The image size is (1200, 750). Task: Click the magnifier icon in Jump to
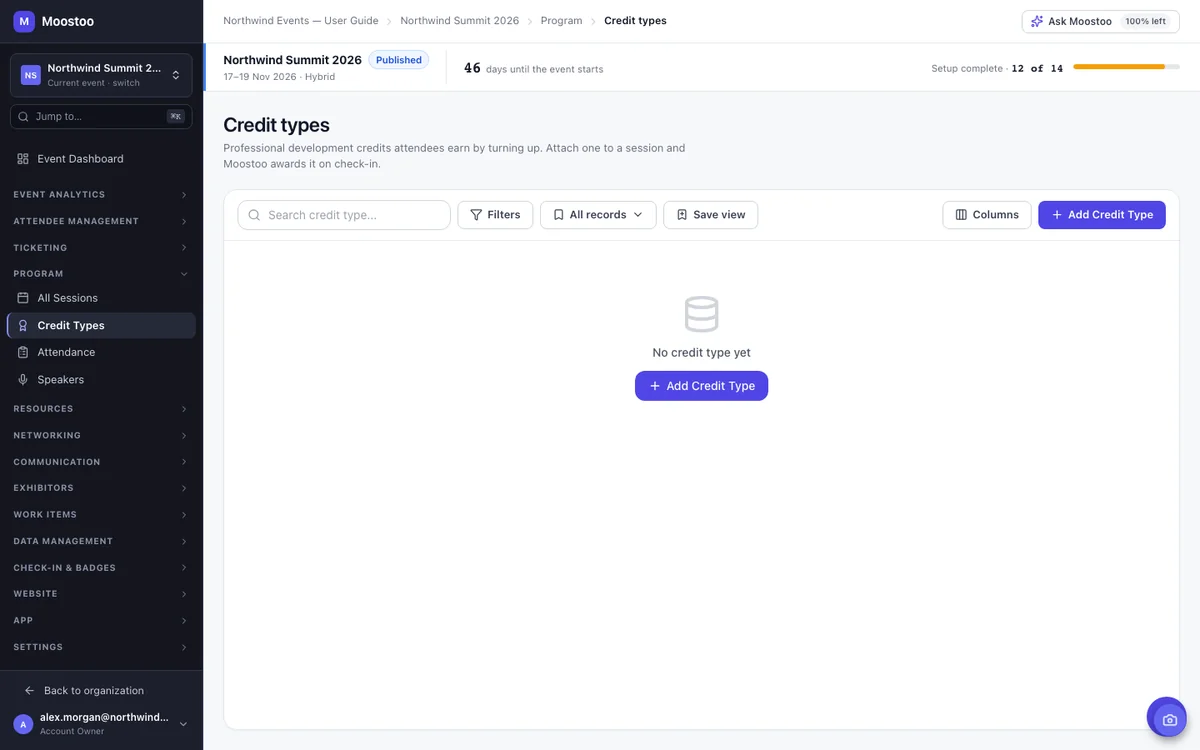[23, 116]
